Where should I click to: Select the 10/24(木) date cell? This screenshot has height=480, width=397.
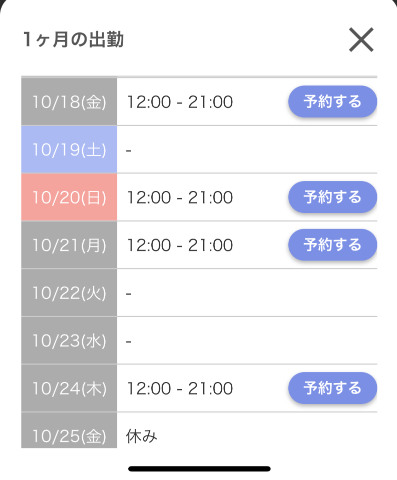tap(69, 388)
